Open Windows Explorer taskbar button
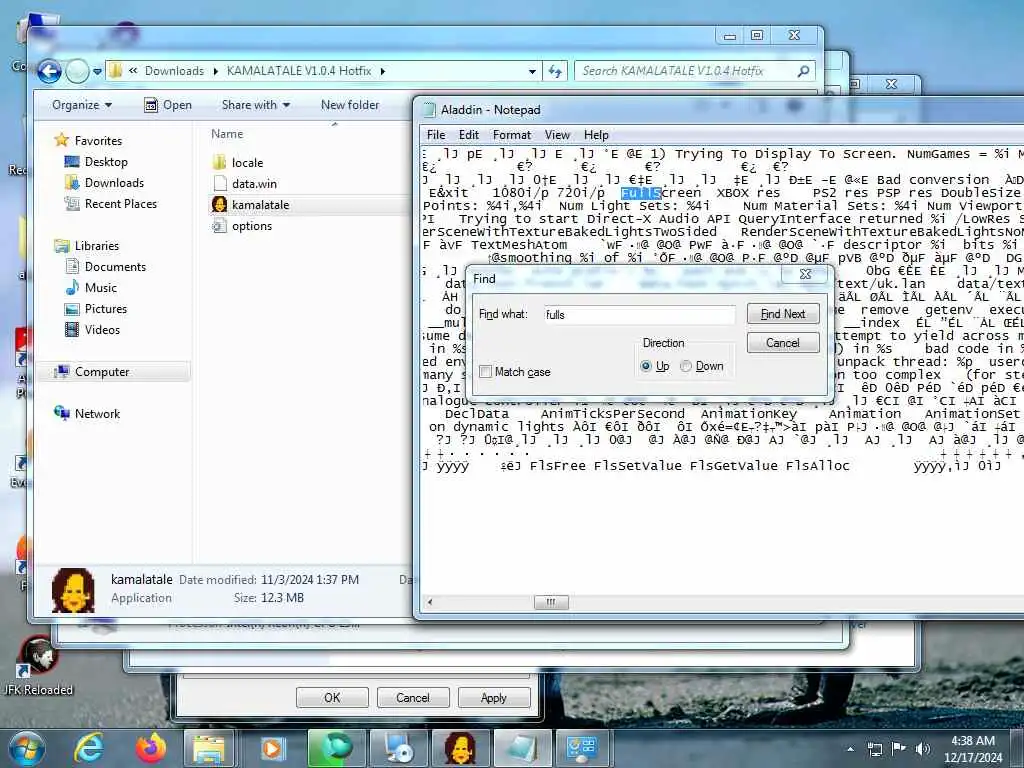Screen dimensions: 1024x768 [209, 748]
